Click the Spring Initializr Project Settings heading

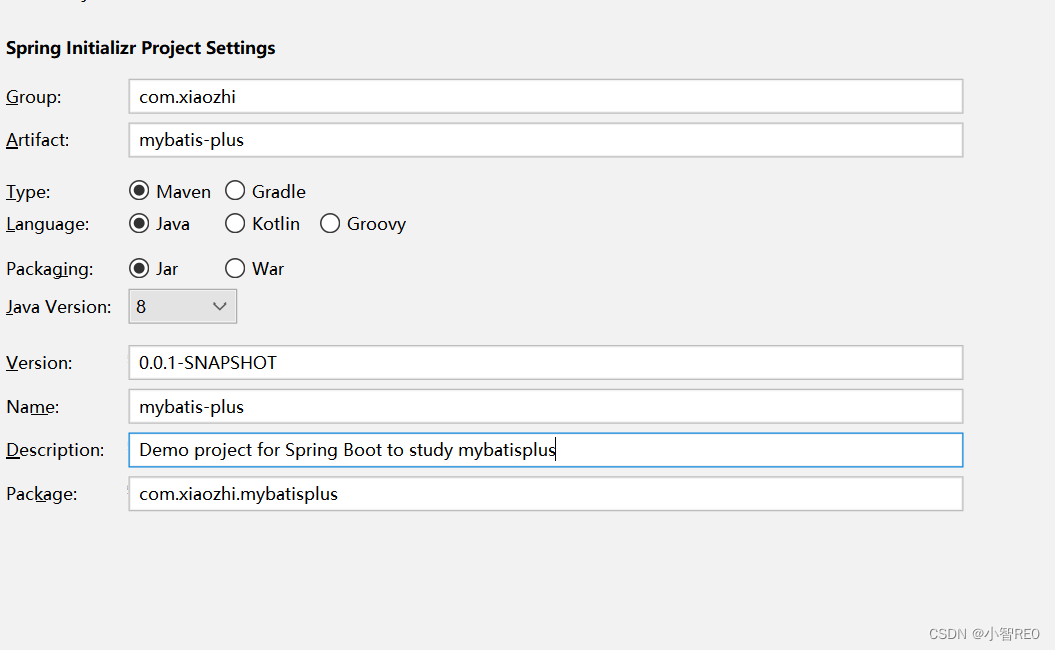coord(141,48)
